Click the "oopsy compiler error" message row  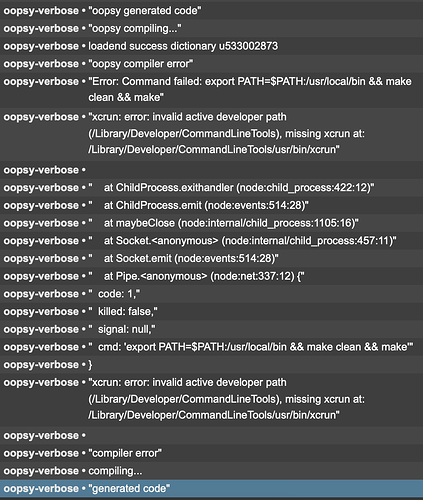[x=211, y=63]
